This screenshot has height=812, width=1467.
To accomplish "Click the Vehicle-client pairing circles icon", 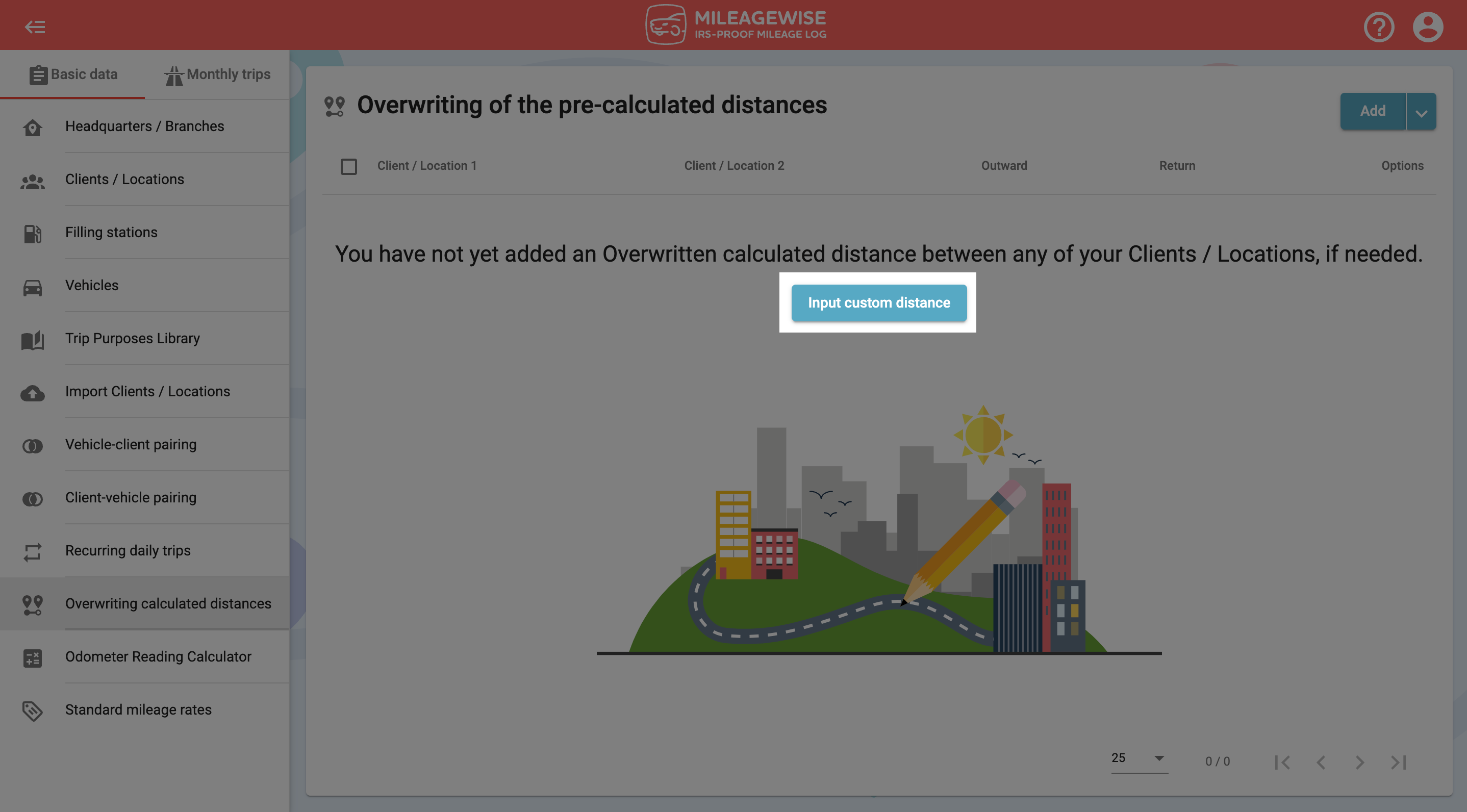I will pos(33,446).
